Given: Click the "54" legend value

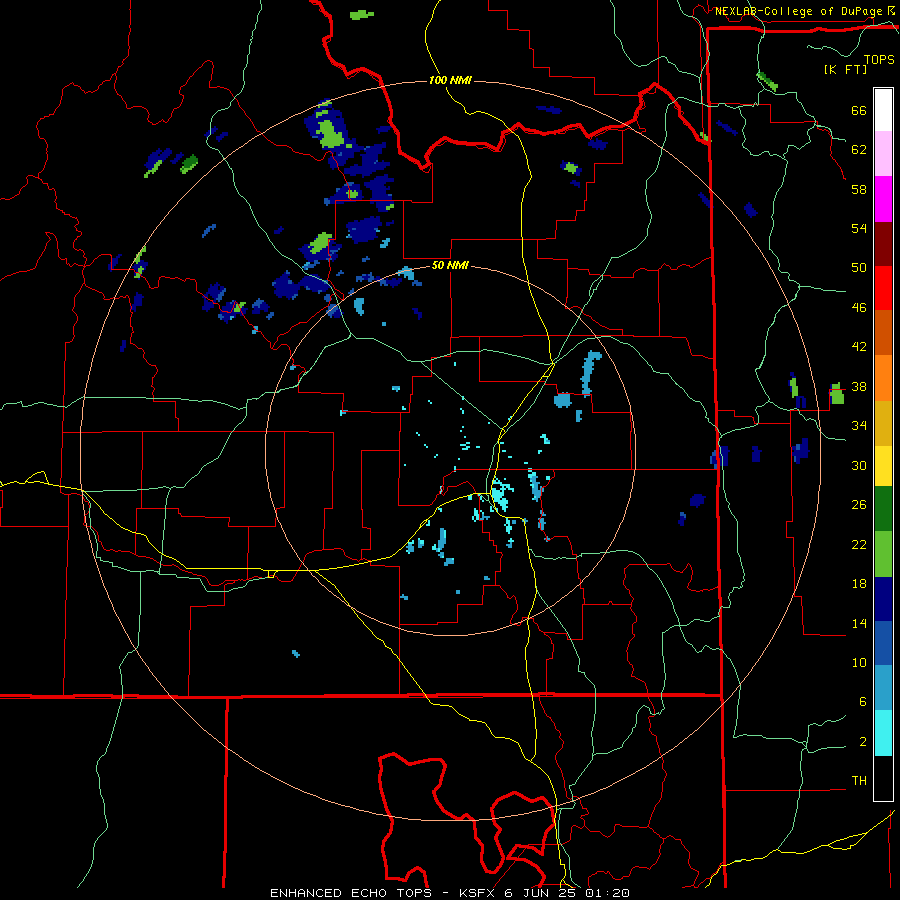Looking at the screenshot, I should (x=859, y=228).
